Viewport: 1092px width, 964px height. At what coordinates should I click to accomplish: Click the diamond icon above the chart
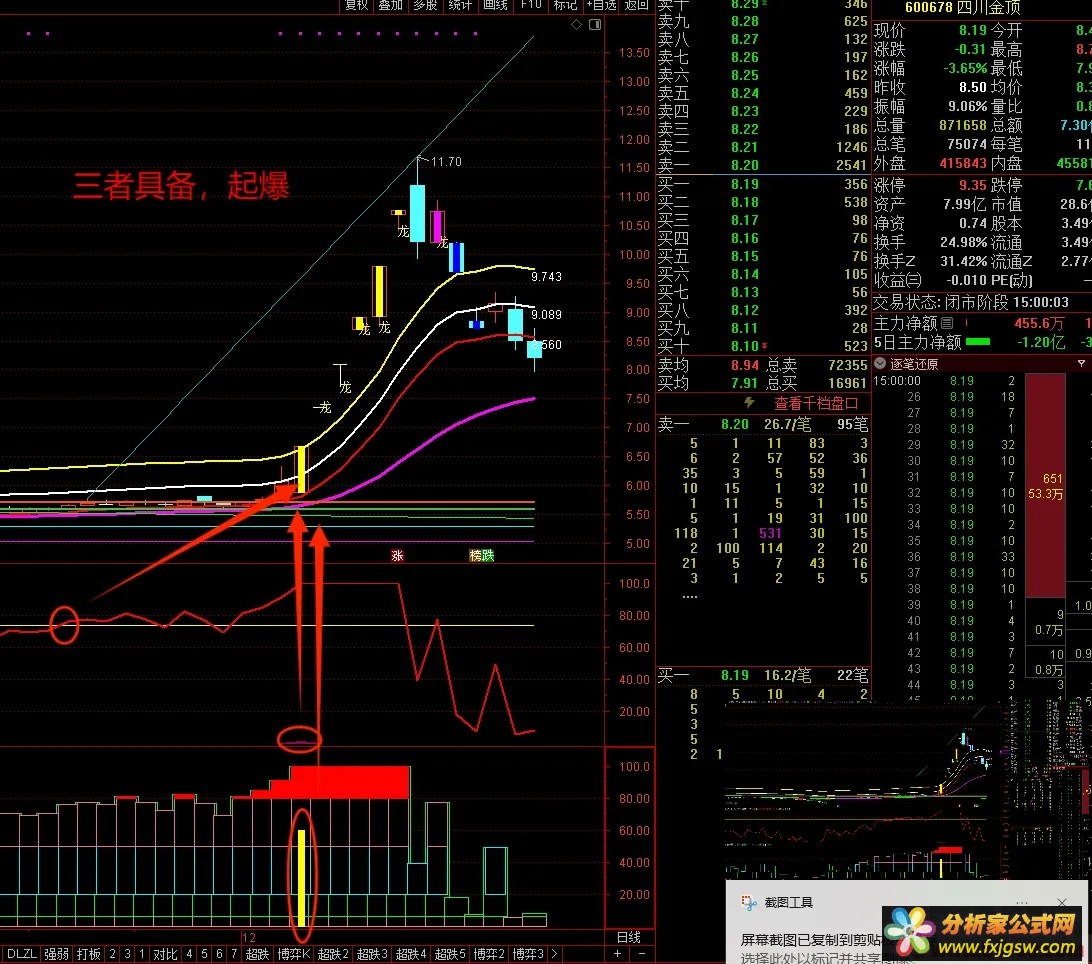pos(577,24)
